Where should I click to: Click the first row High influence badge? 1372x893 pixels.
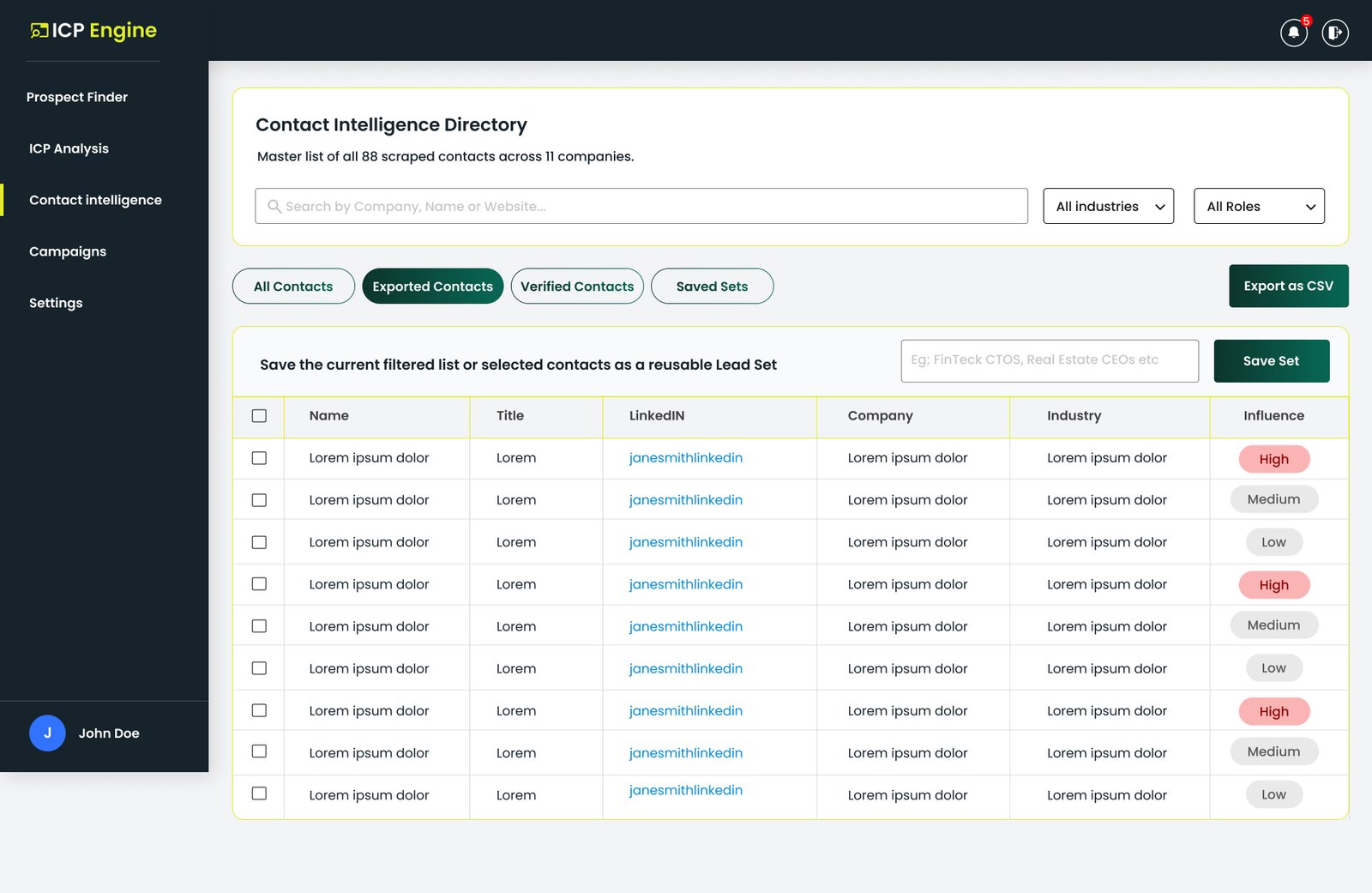[x=1274, y=459]
